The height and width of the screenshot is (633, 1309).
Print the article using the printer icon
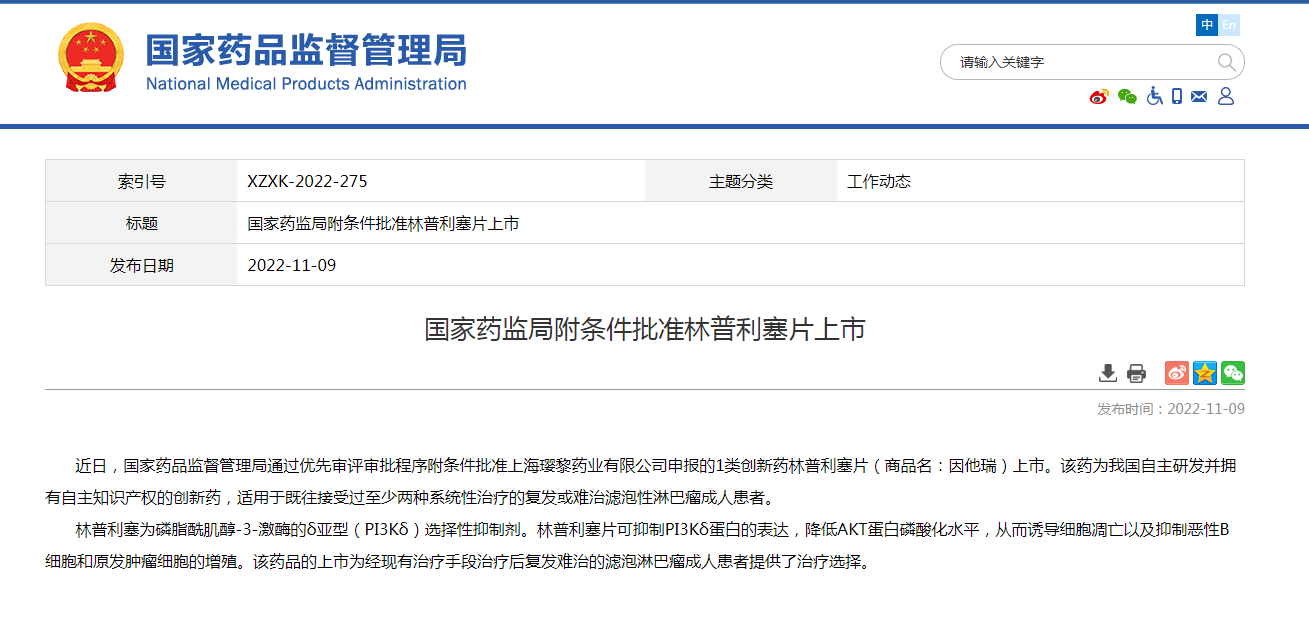[1136, 373]
